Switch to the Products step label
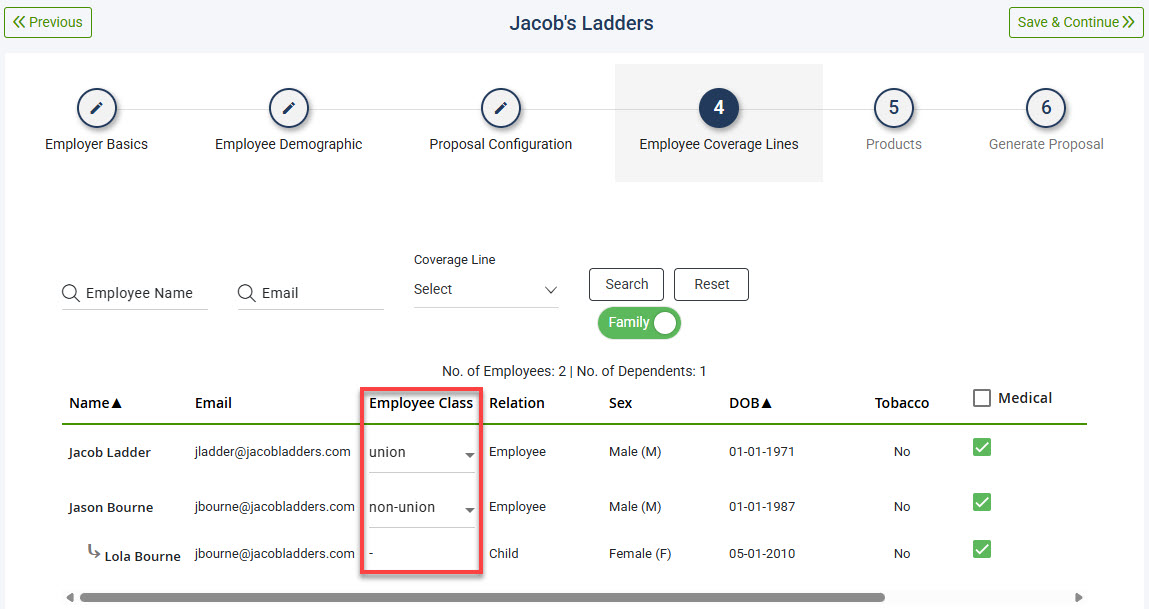This screenshot has height=609, width=1149. [893, 143]
